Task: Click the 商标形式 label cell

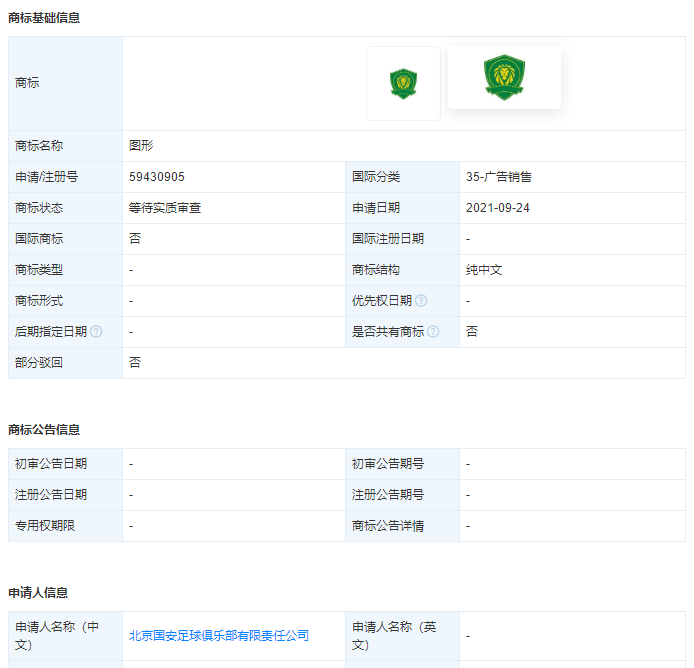Action: click(66, 301)
